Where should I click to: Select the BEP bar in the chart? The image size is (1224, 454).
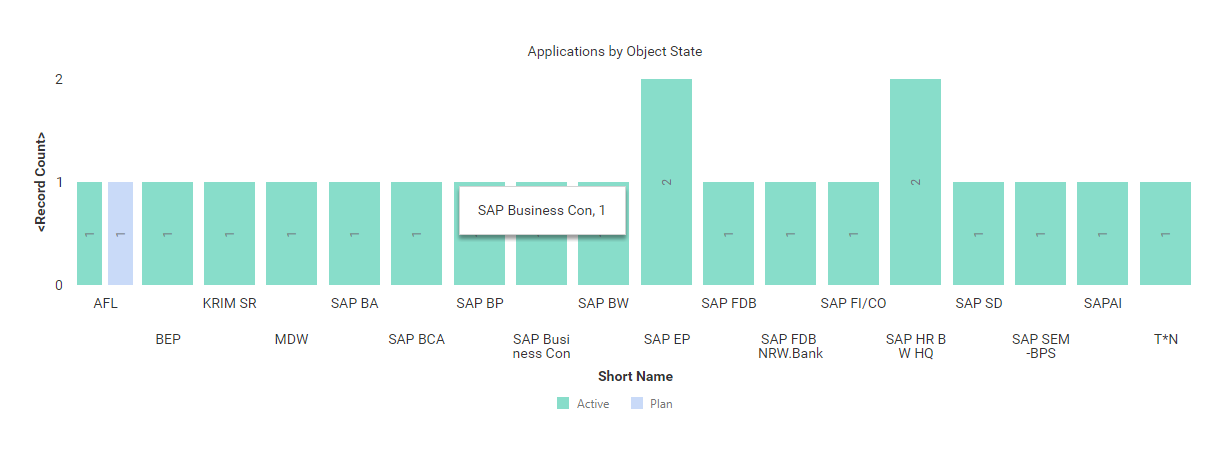tap(168, 234)
